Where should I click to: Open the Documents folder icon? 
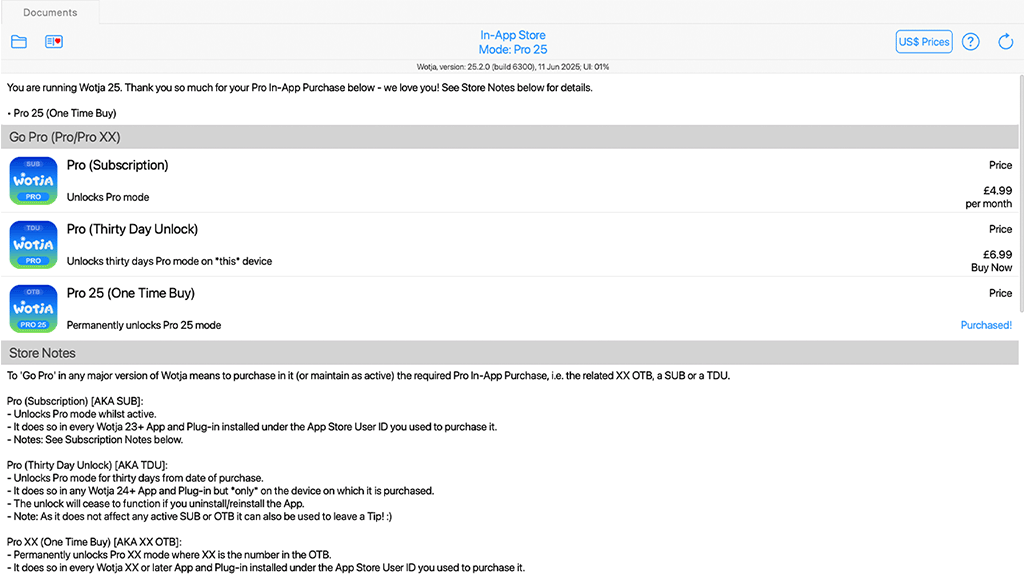pyautogui.click(x=19, y=41)
